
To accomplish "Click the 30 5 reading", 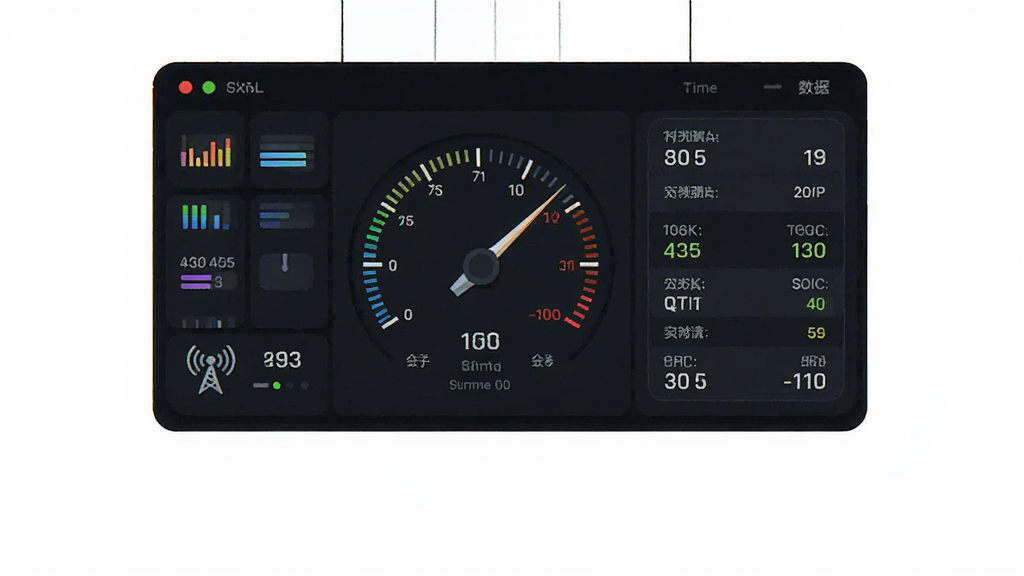I will [x=685, y=381].
